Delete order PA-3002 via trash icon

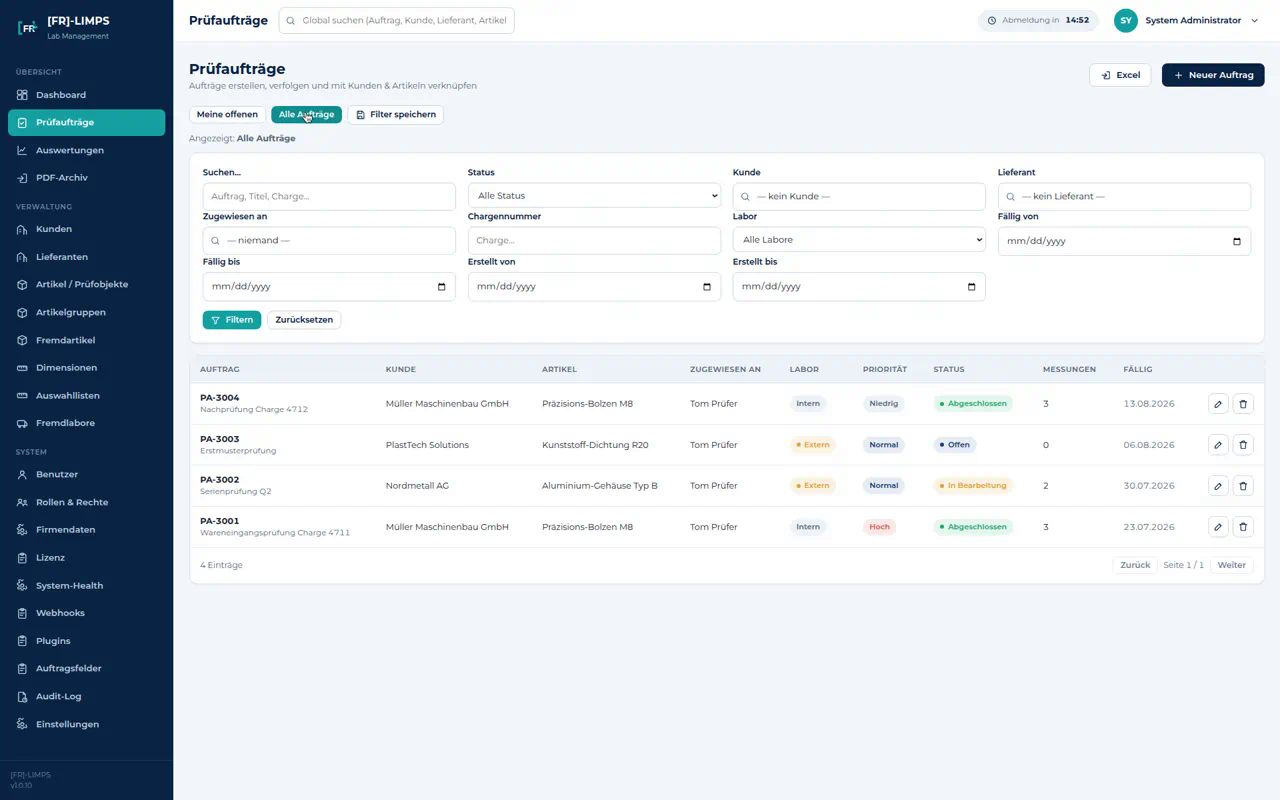pos(1243,486)
